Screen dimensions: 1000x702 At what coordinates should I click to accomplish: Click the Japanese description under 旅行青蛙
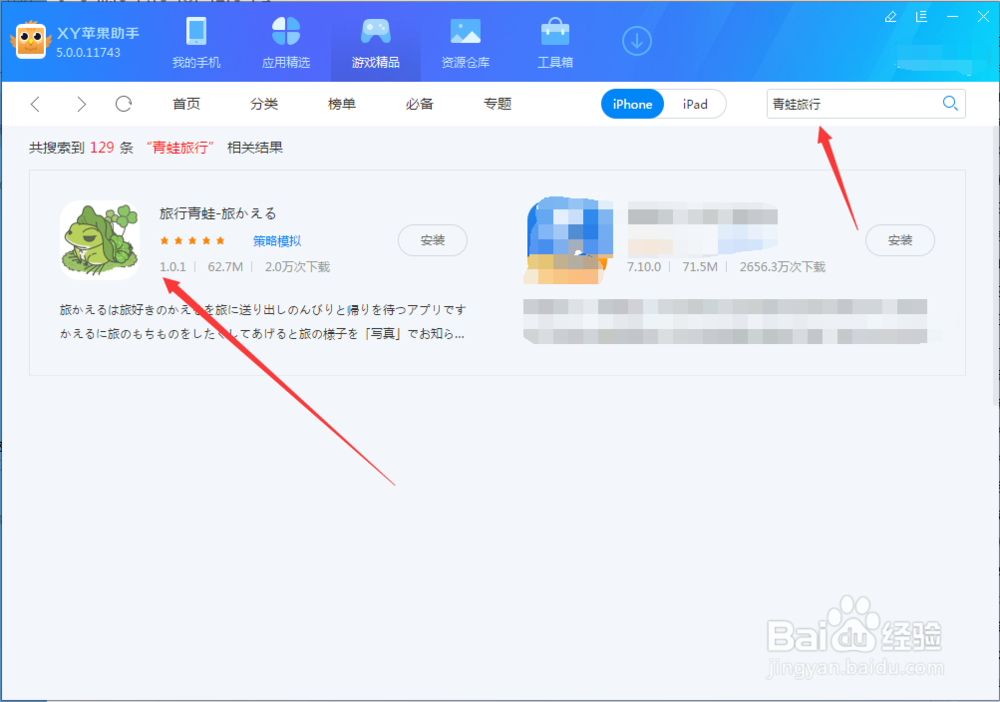pyautogui.click(x=263, y=321)
